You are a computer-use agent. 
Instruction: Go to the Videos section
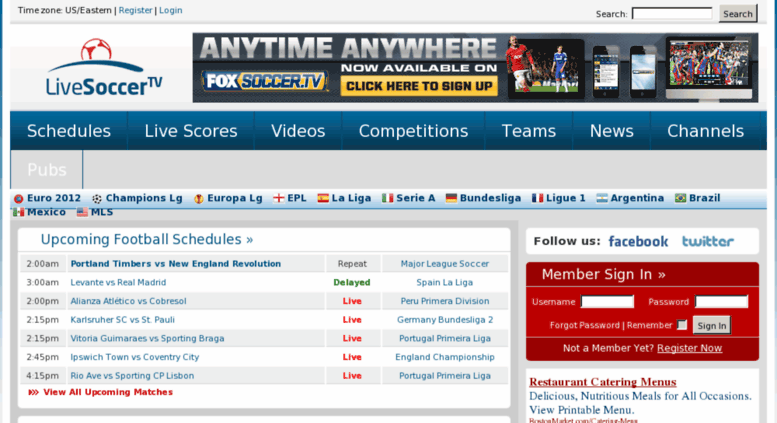(x=298, y=131)
